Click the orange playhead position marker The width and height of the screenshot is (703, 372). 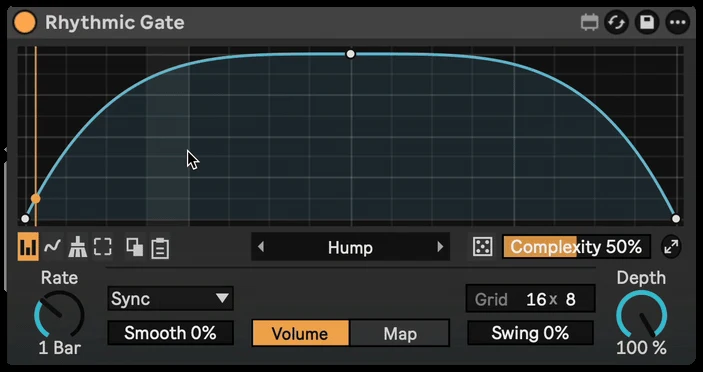tap(35, 199)
